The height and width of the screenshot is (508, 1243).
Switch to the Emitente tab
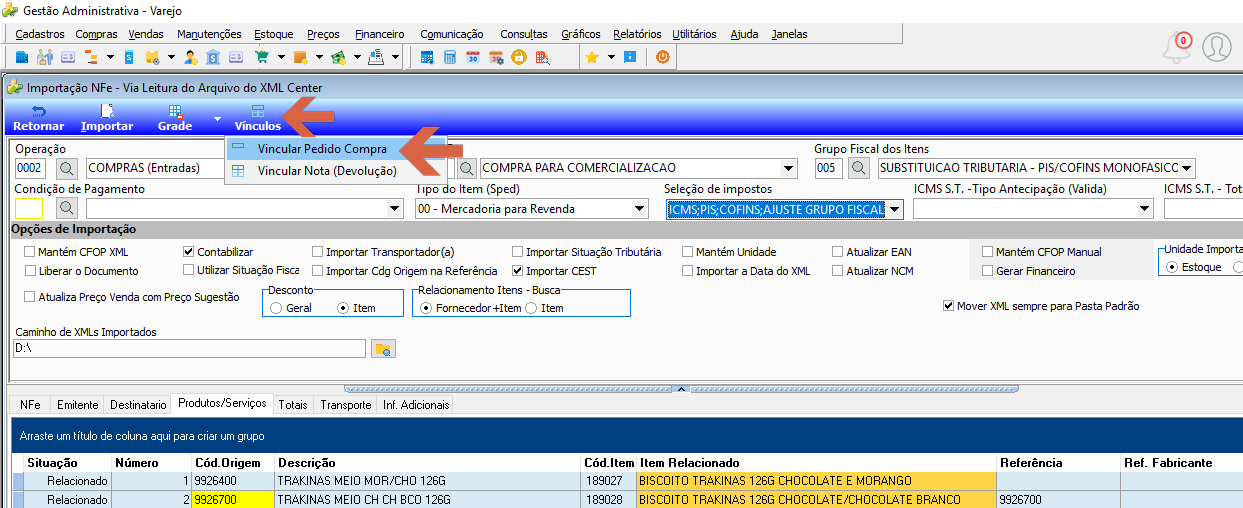tap(78, 405)
